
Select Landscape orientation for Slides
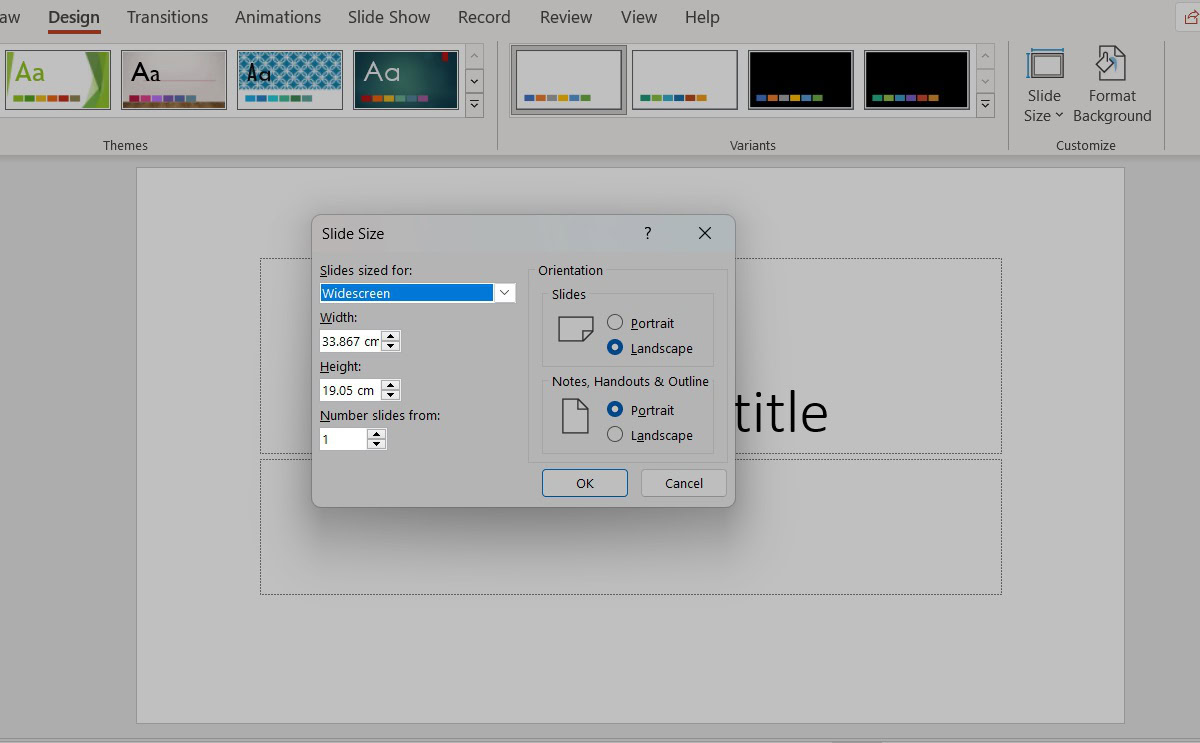coord(615,348)
